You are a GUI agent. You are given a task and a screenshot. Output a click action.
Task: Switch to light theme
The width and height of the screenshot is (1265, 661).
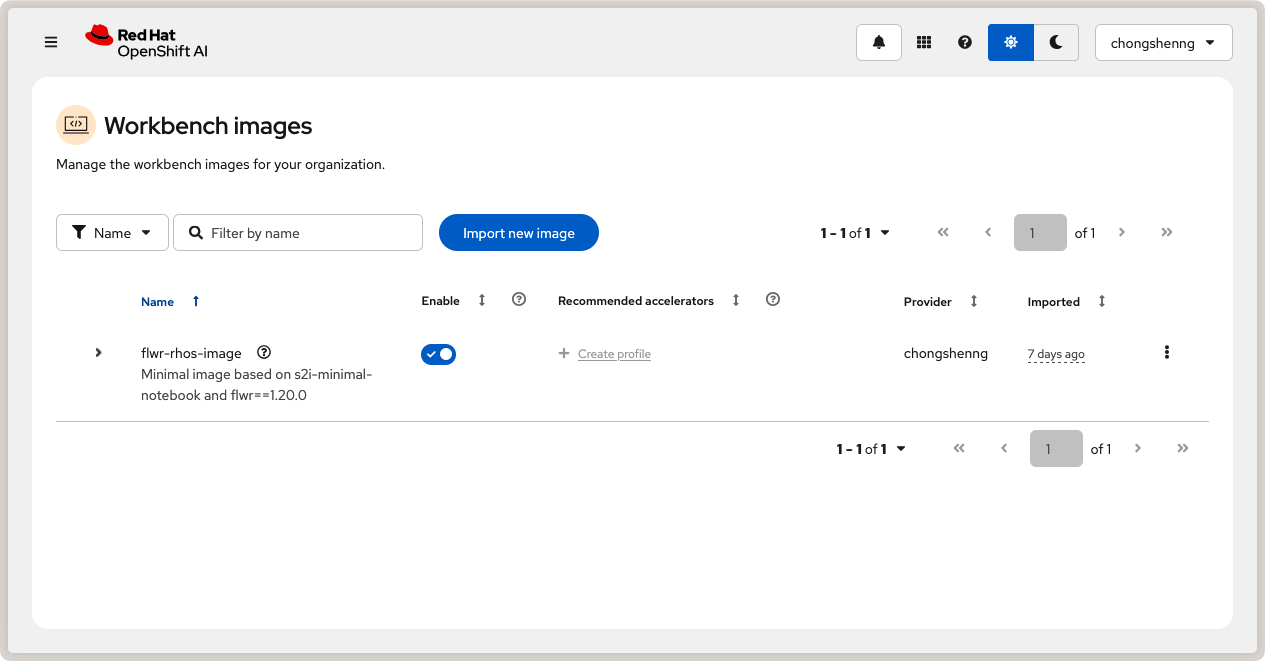click(x=1011, y=42)
